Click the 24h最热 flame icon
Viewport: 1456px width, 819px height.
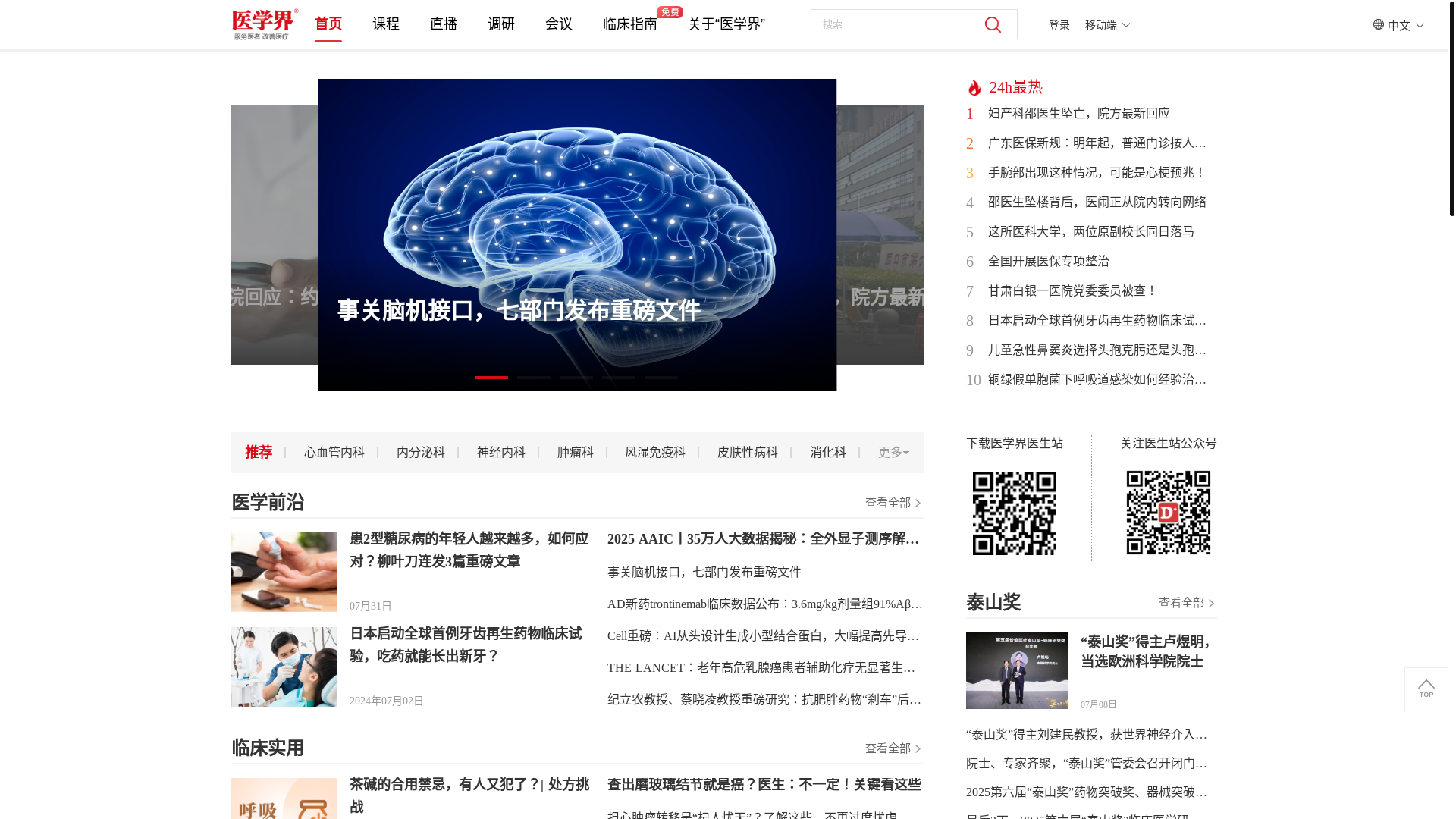click(x=974, y=88)
